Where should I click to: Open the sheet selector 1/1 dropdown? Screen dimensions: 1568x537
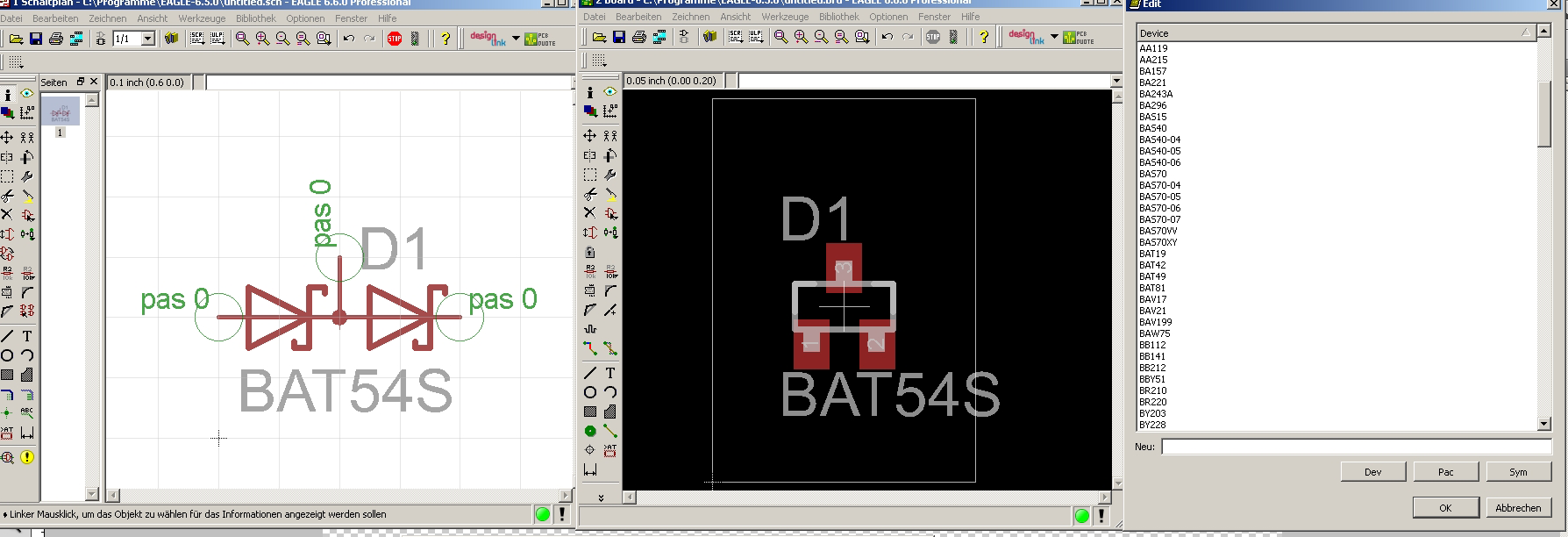click(x=148, y=39)
